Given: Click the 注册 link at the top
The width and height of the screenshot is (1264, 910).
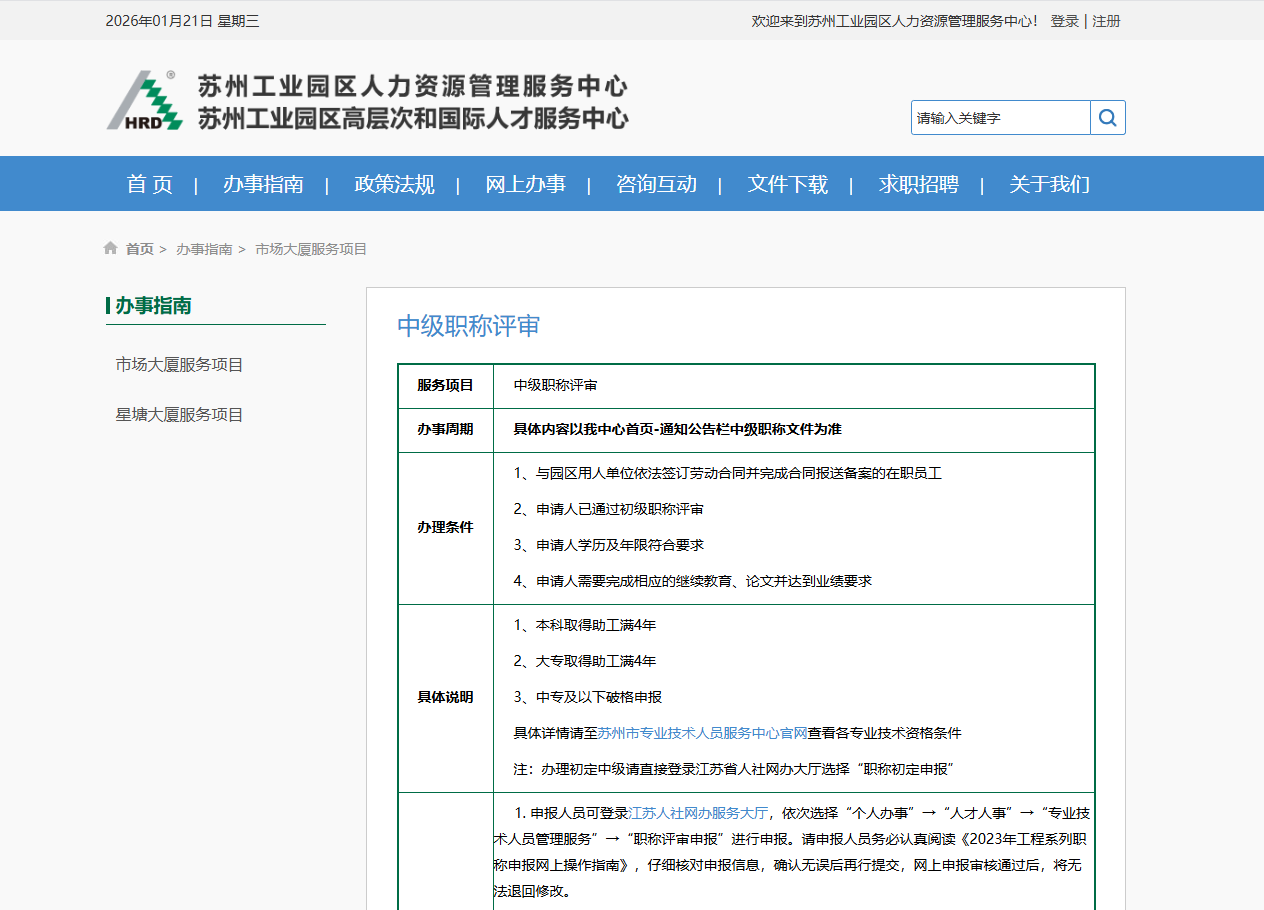Looking at the screenshot, I should [1106, 21].
